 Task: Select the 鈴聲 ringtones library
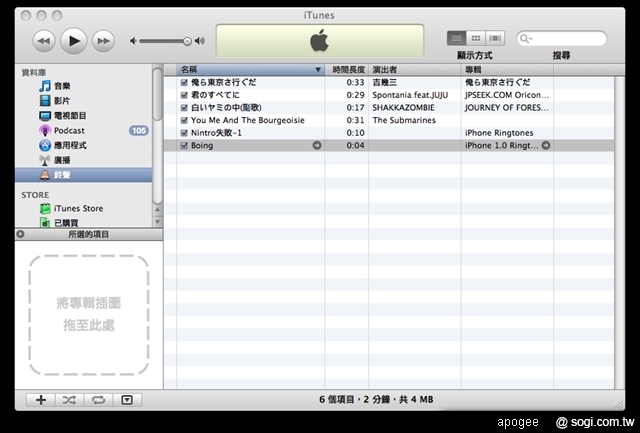83,175
